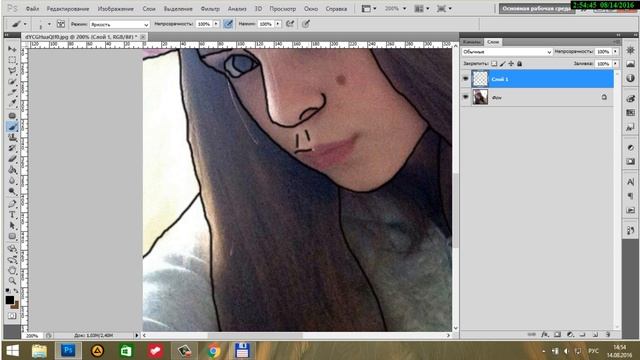
Task: Open the Файл menu
Action: tap(32, 9)
